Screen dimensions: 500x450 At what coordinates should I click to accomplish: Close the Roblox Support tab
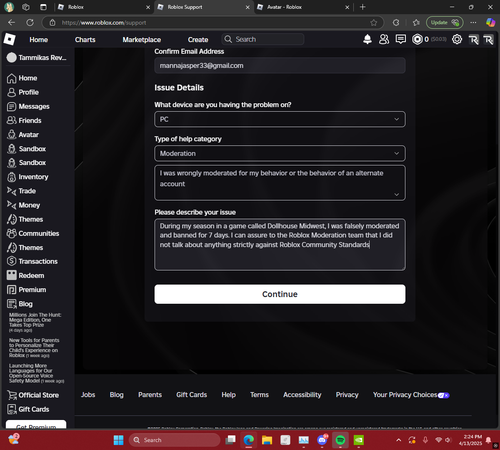(247, 7)
